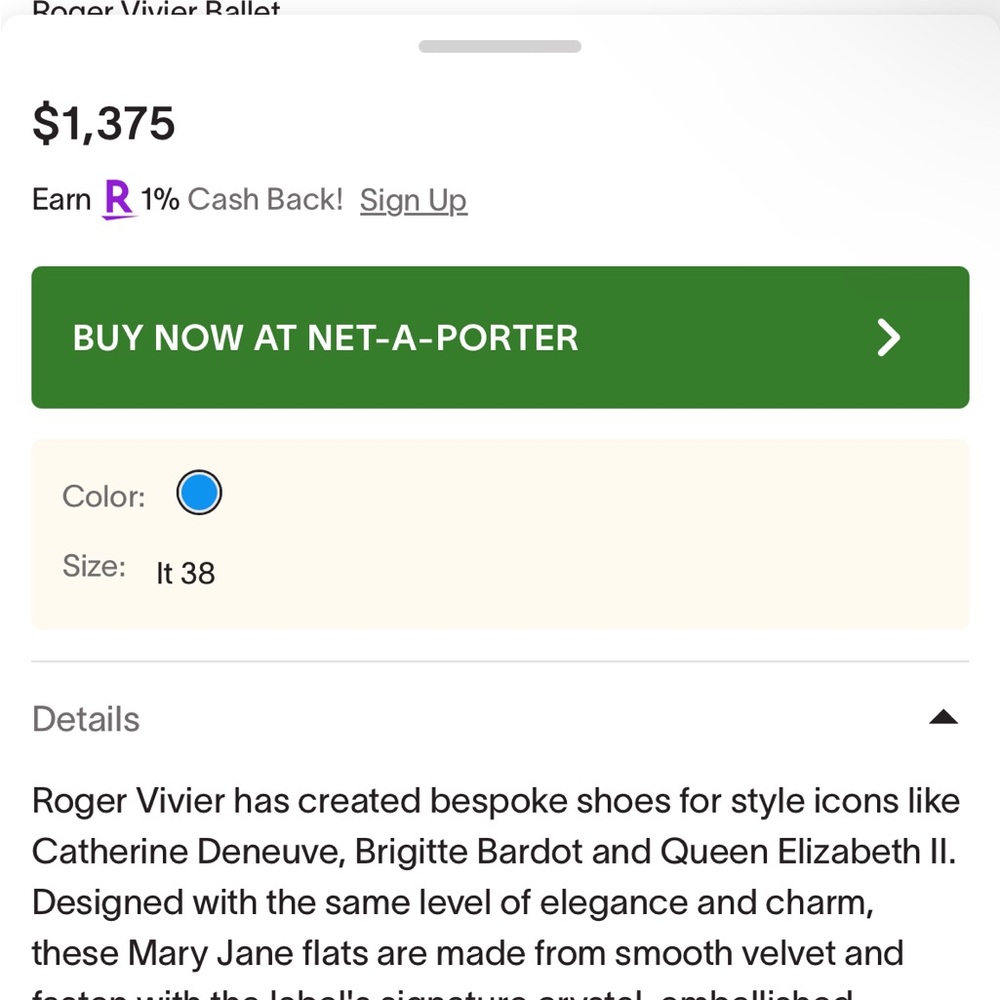1000x1000 pixels.
Task: Click the Color label
Action: 103,496
